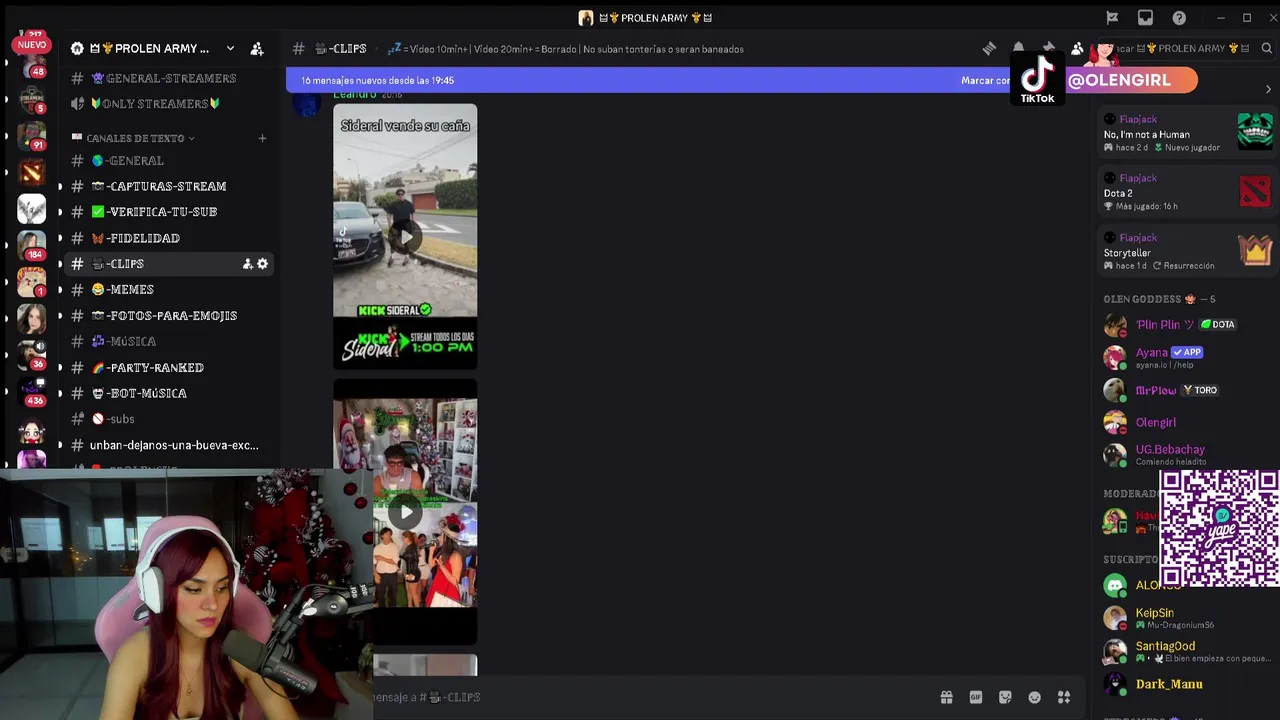1280x720 pixels.
Task: Open Flapjack's Dota 2 activity card
Action: pyautogui.click(x=1187, y=191)
